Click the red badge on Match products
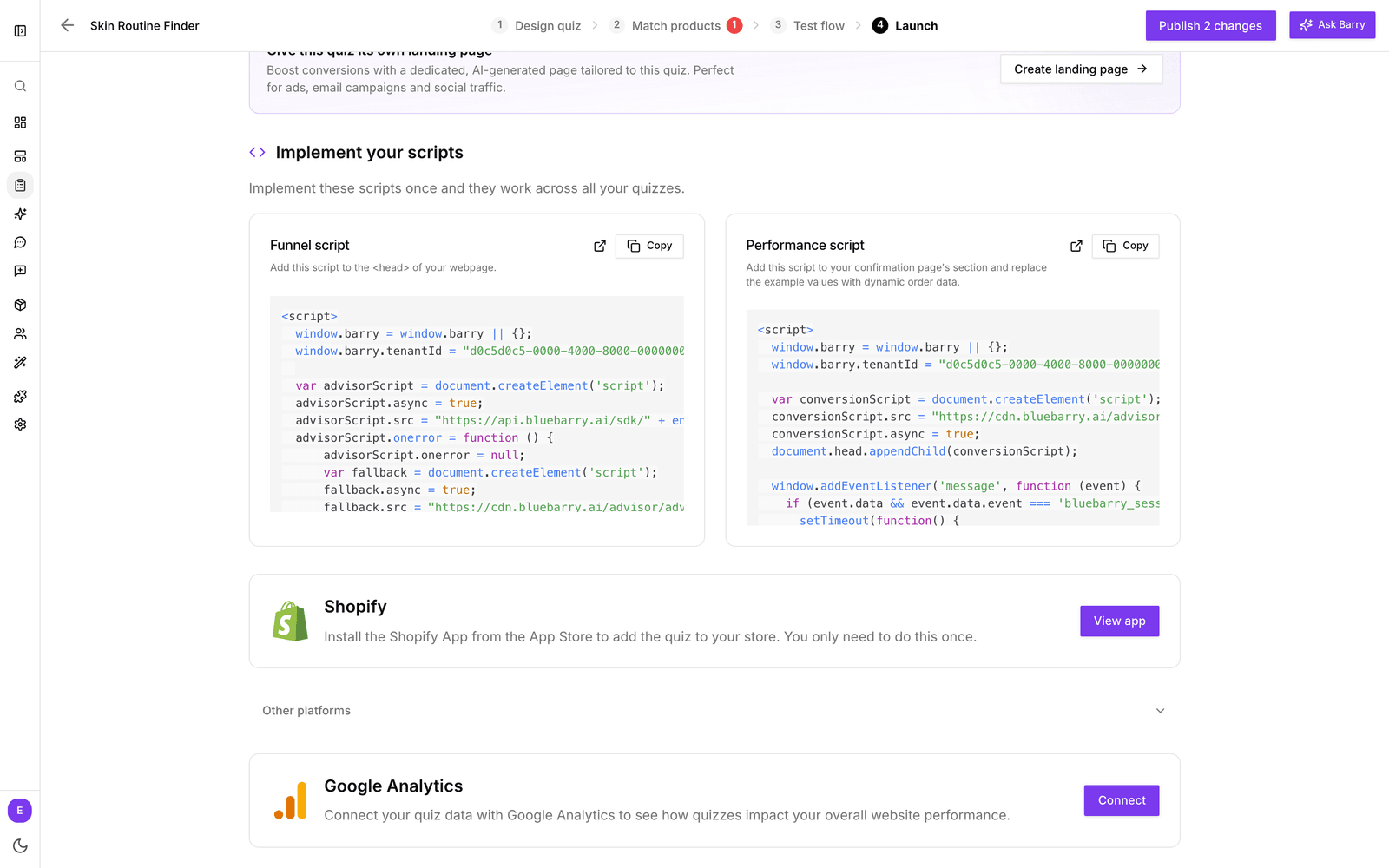The width and height of the screenshot is (1389, 868). click(734, 25)
